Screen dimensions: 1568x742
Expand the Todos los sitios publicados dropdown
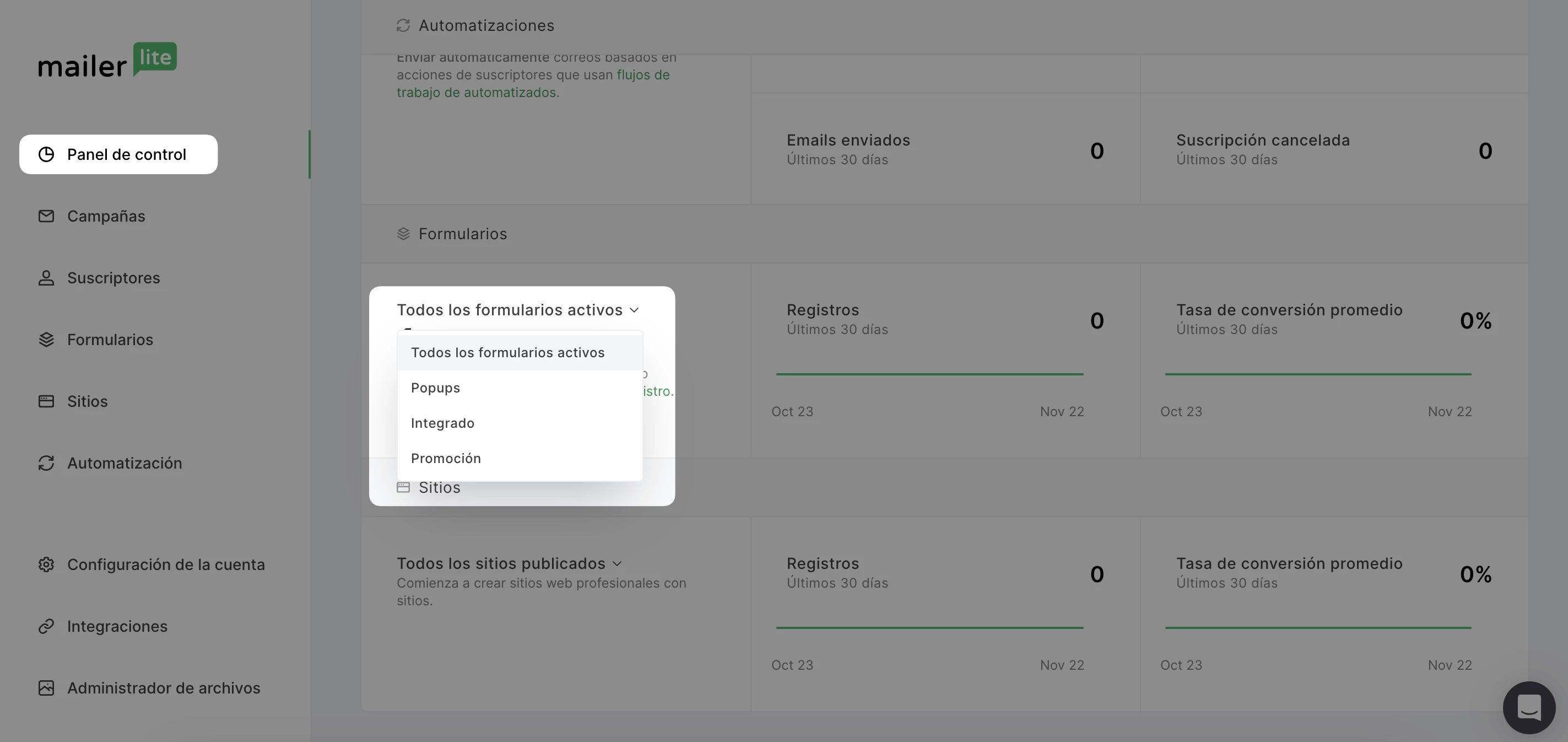click(510, 563)
